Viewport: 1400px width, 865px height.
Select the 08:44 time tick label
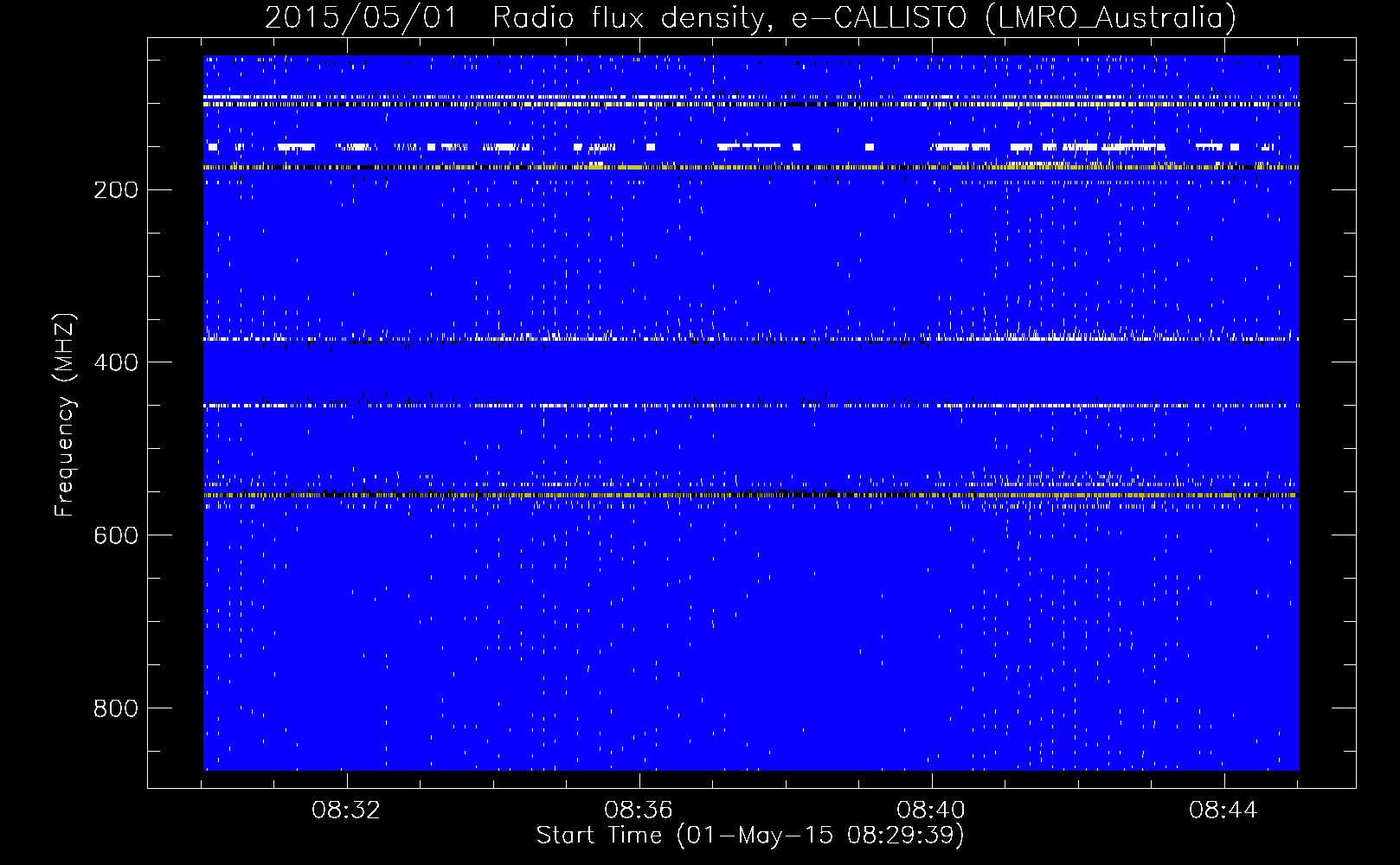pos(1223,811)
